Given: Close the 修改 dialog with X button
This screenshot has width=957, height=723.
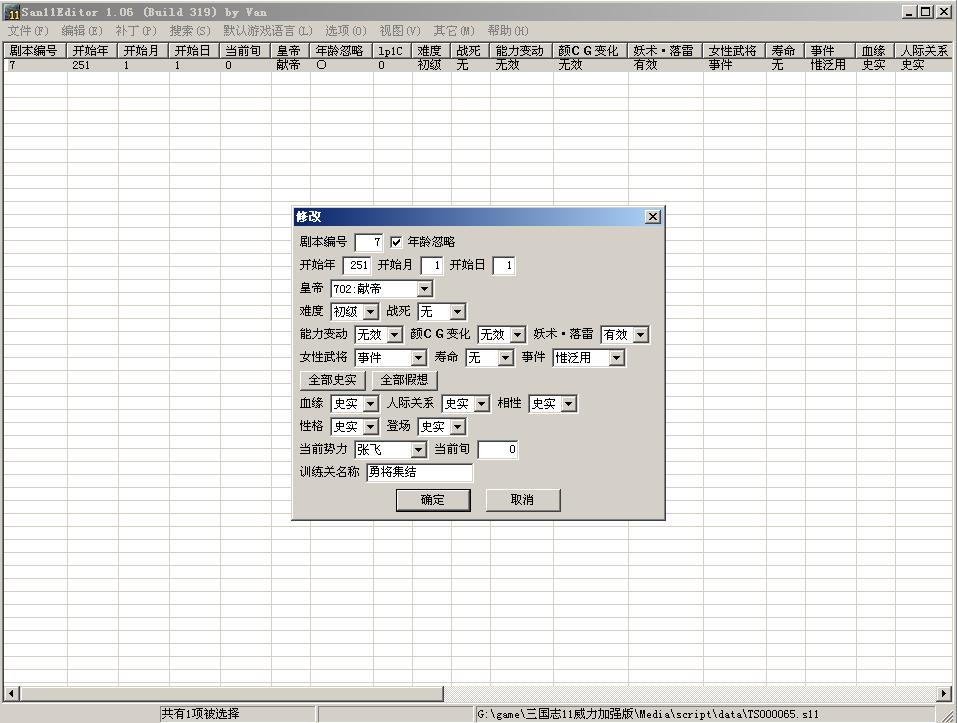Looking at the screenshot, I should 653,217.
